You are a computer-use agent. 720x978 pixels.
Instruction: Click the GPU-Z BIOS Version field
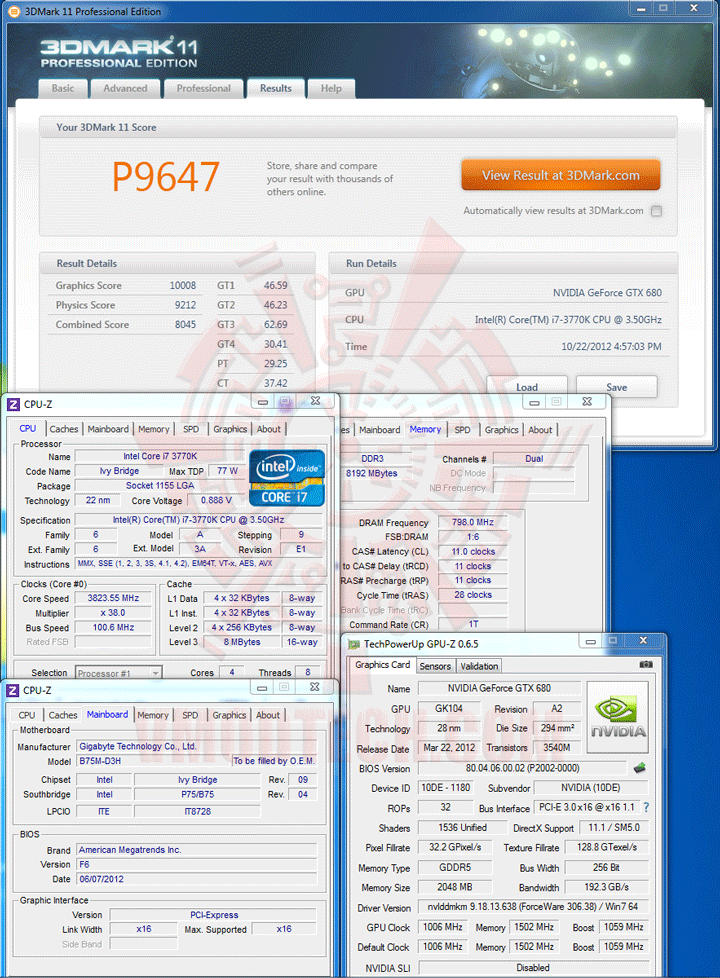click(523, 768)
